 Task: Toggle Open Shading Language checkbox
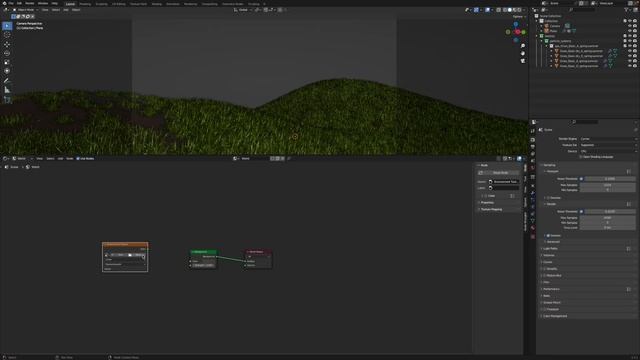tap(581, 157)
